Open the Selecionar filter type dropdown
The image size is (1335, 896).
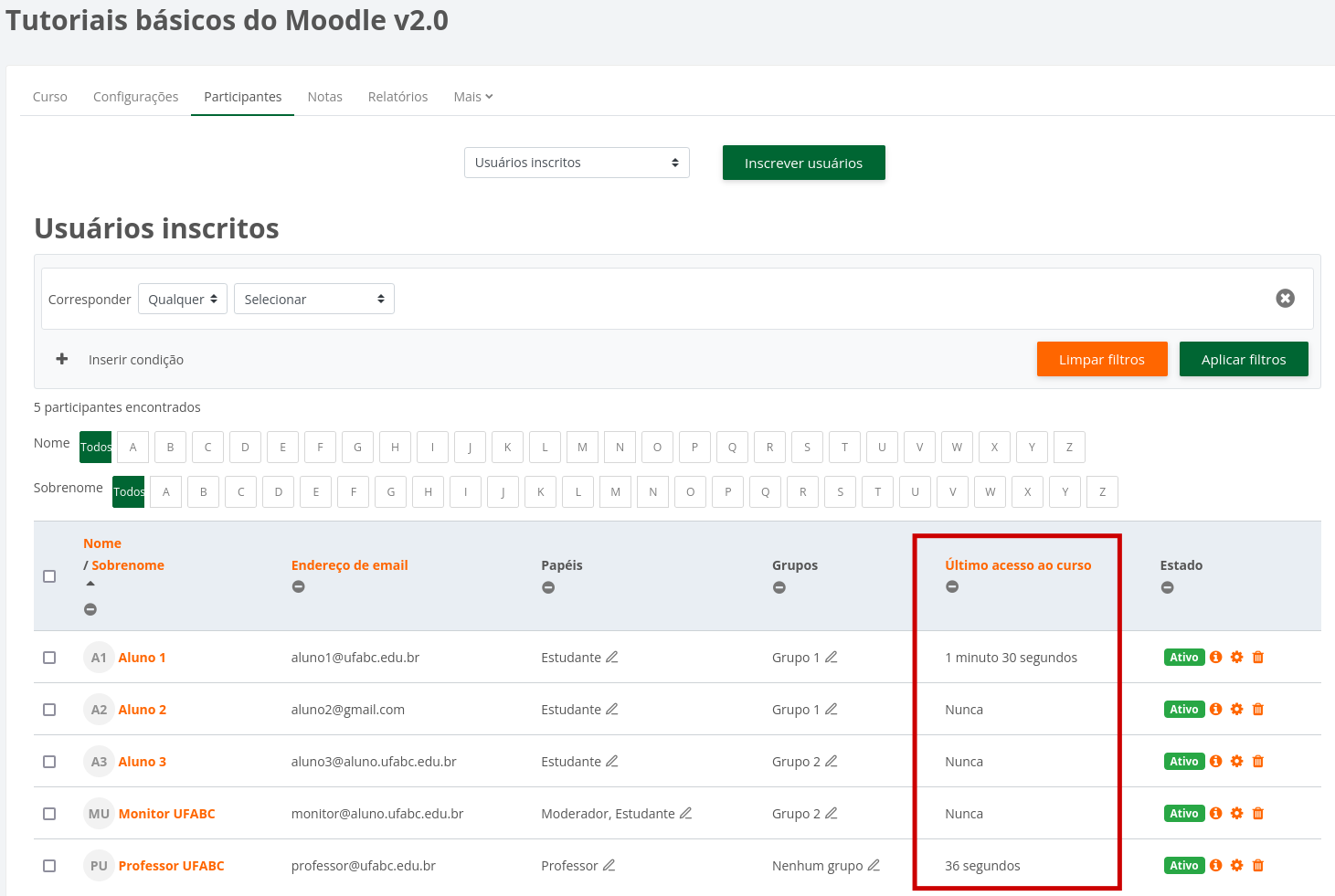(x=313, y=300)
